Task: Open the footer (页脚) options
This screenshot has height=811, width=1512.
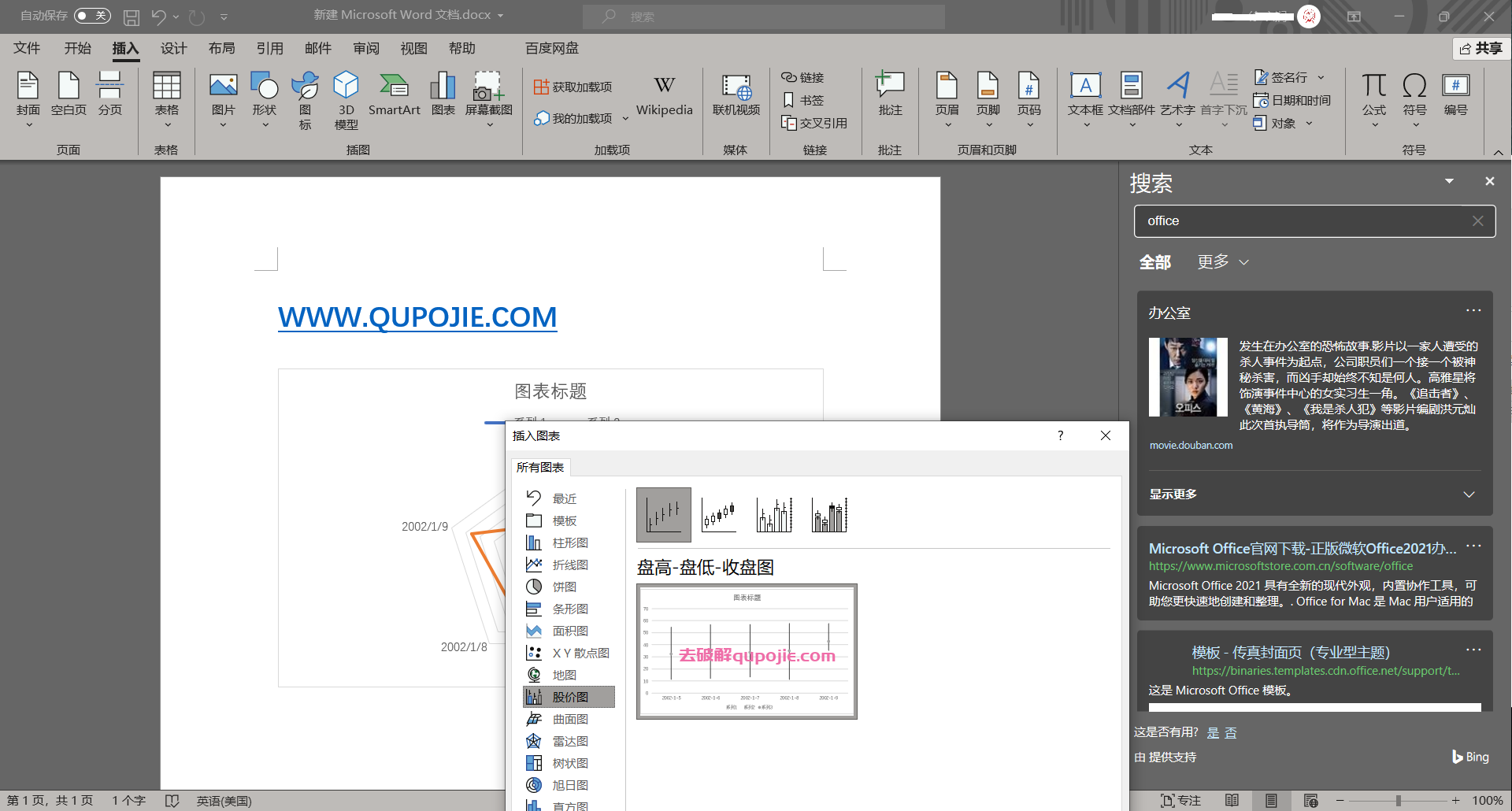Action: coord(988,98)
